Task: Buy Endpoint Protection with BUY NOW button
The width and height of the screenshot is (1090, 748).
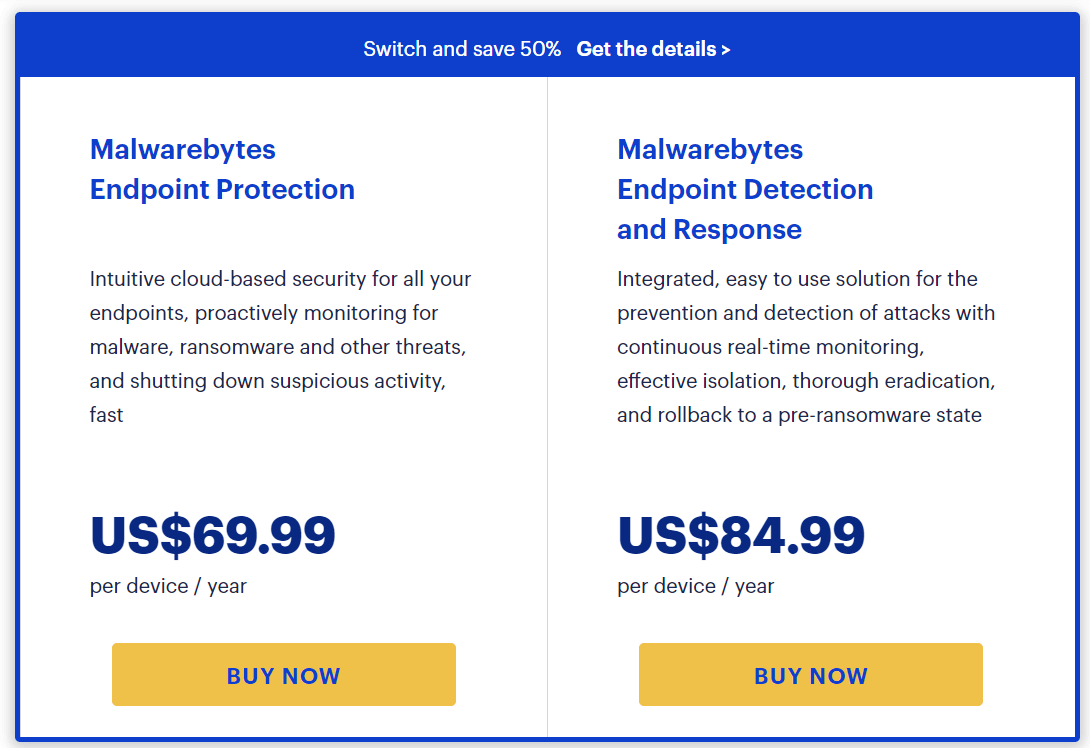Action: point(284,674)
